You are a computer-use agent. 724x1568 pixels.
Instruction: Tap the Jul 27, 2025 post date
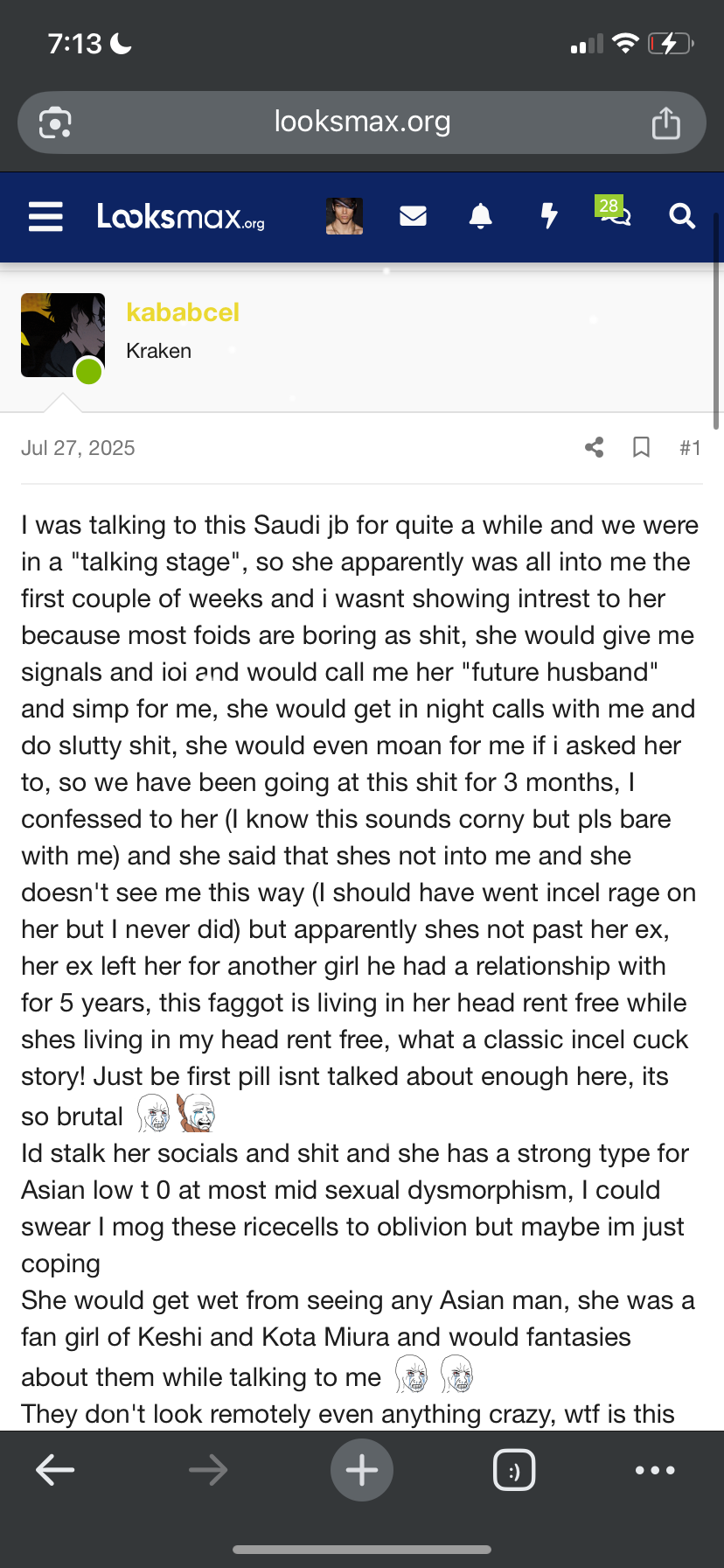point(78,448)
